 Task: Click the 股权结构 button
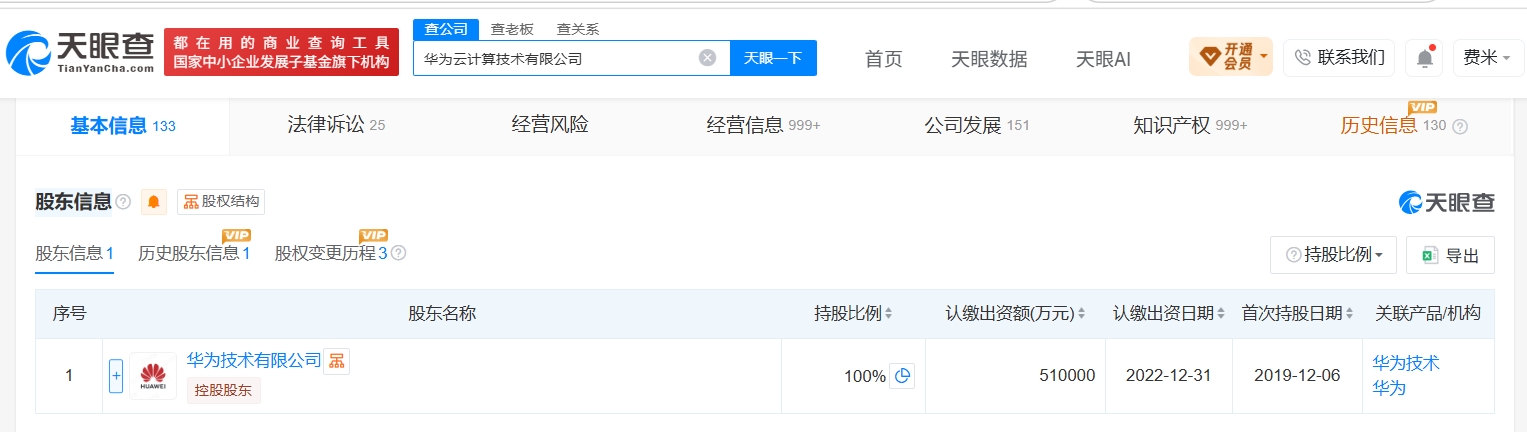[x=221, y=202]
